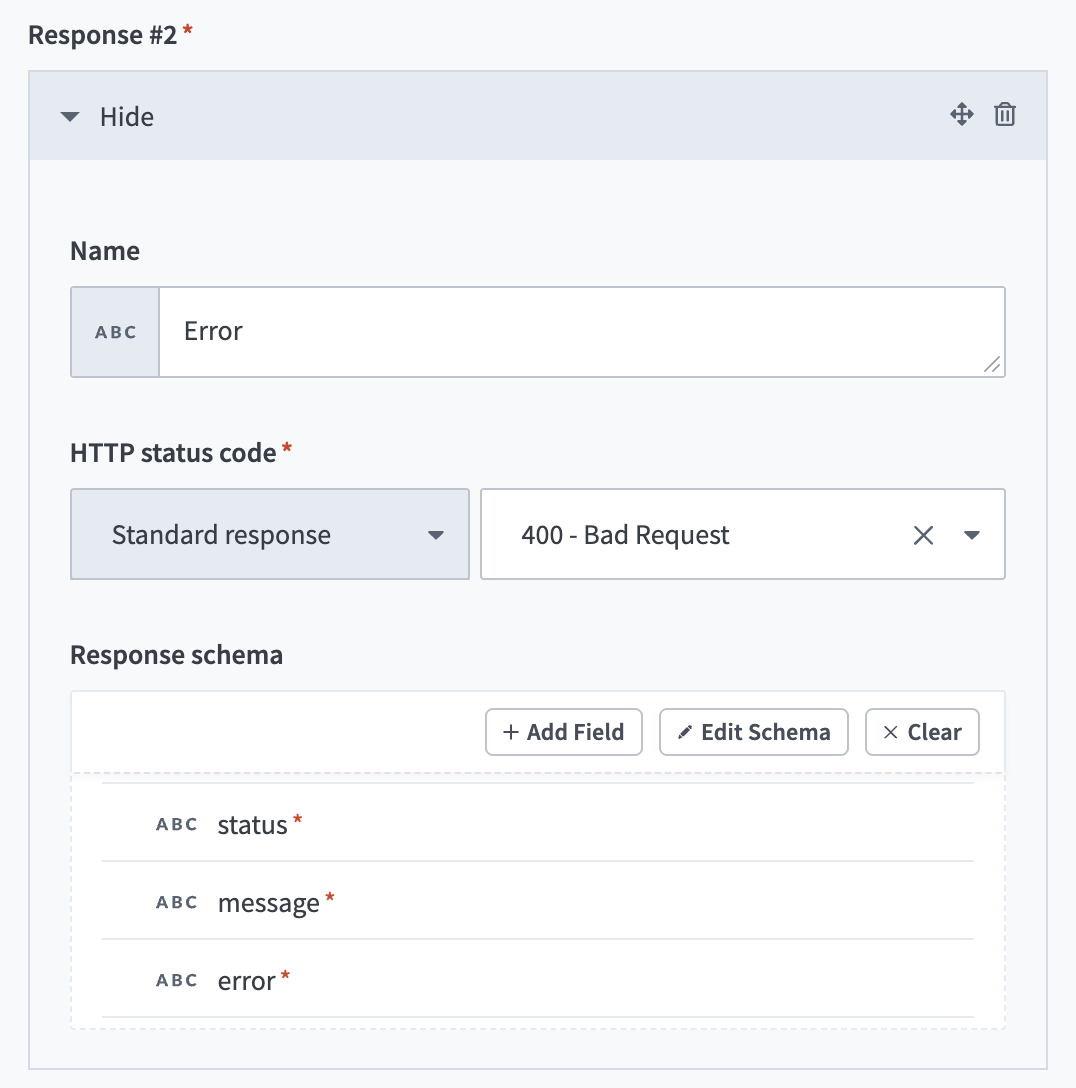Click the four-arrow move handle icon
1076x1088 pixels.
[961, 115]
